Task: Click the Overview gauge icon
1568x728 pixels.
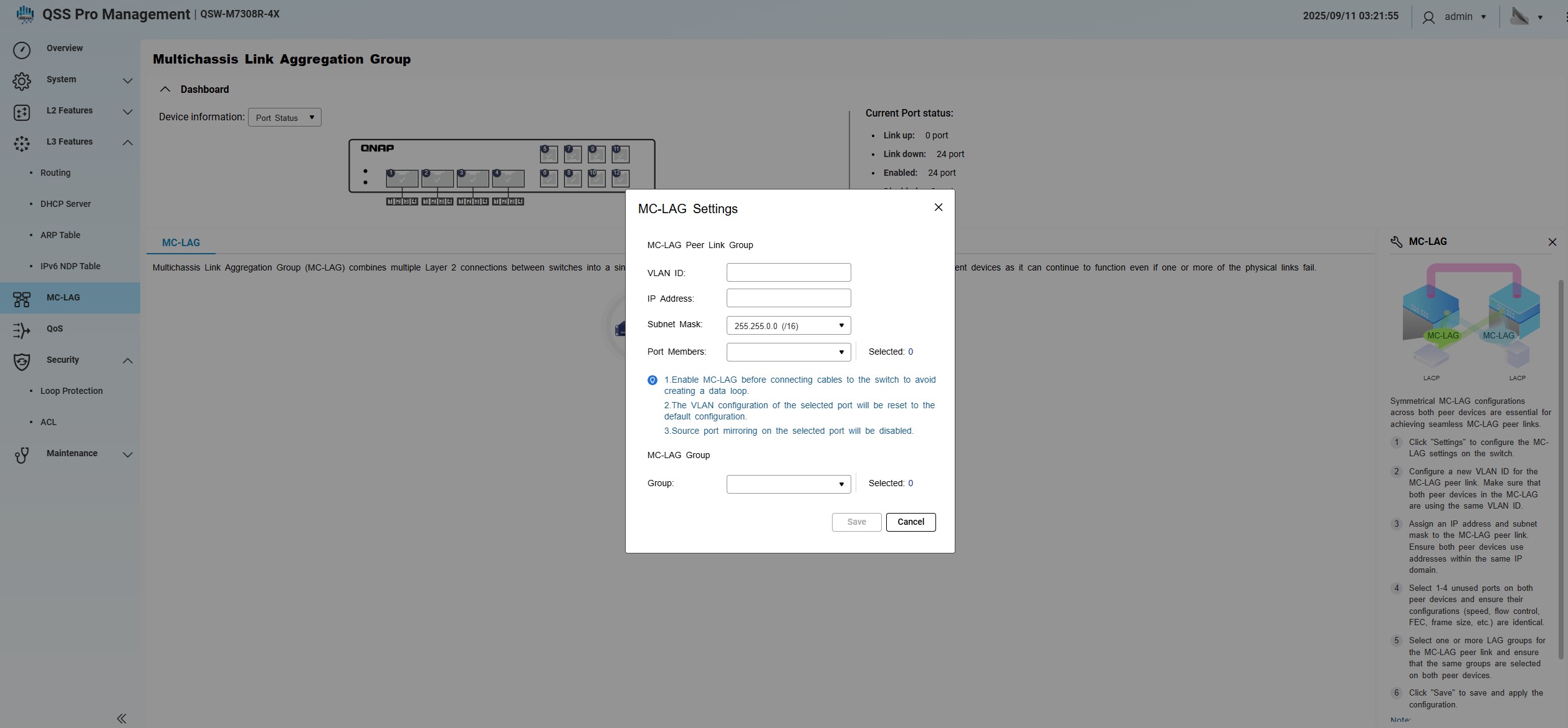Action: [x=22, y=50]
